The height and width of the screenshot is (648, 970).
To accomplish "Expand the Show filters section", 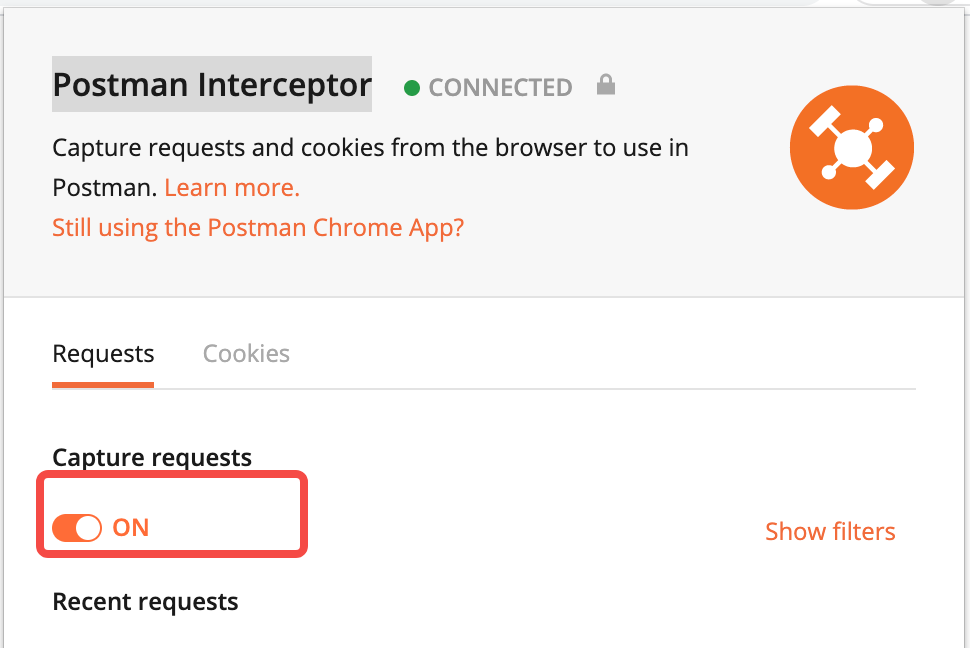I will tap(830, 531).
